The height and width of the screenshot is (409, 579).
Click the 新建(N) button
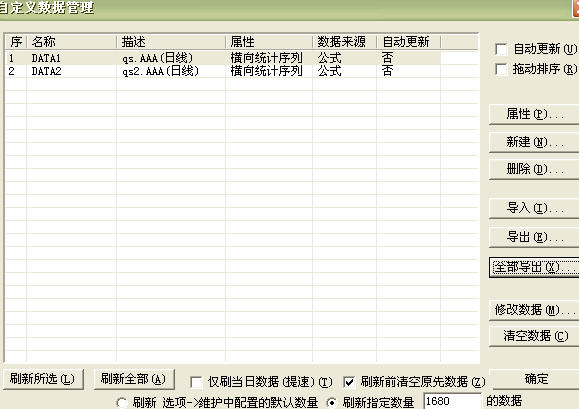coord(534,142)
